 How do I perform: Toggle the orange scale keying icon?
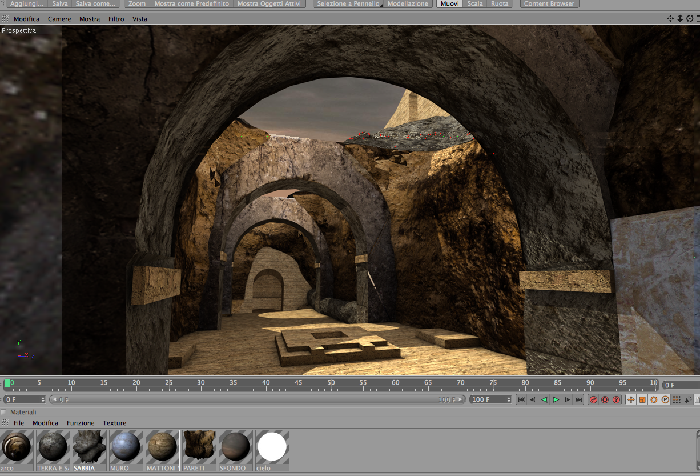[x=642, y=400]
